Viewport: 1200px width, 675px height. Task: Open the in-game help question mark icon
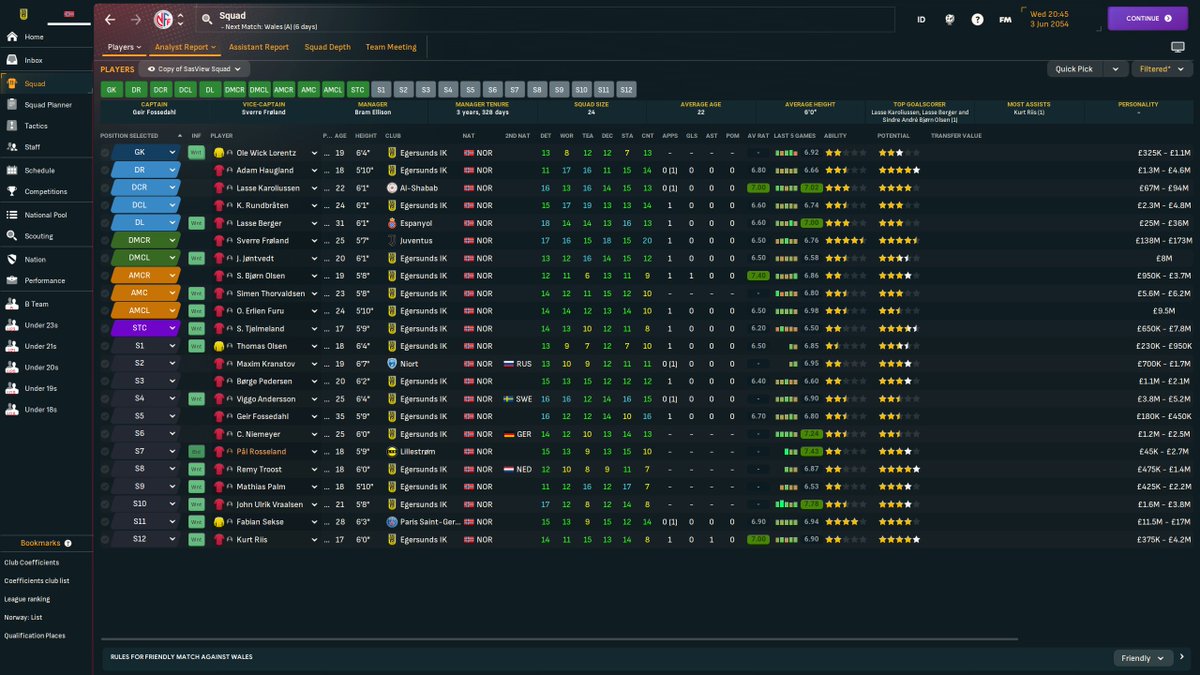coord(977,19)
